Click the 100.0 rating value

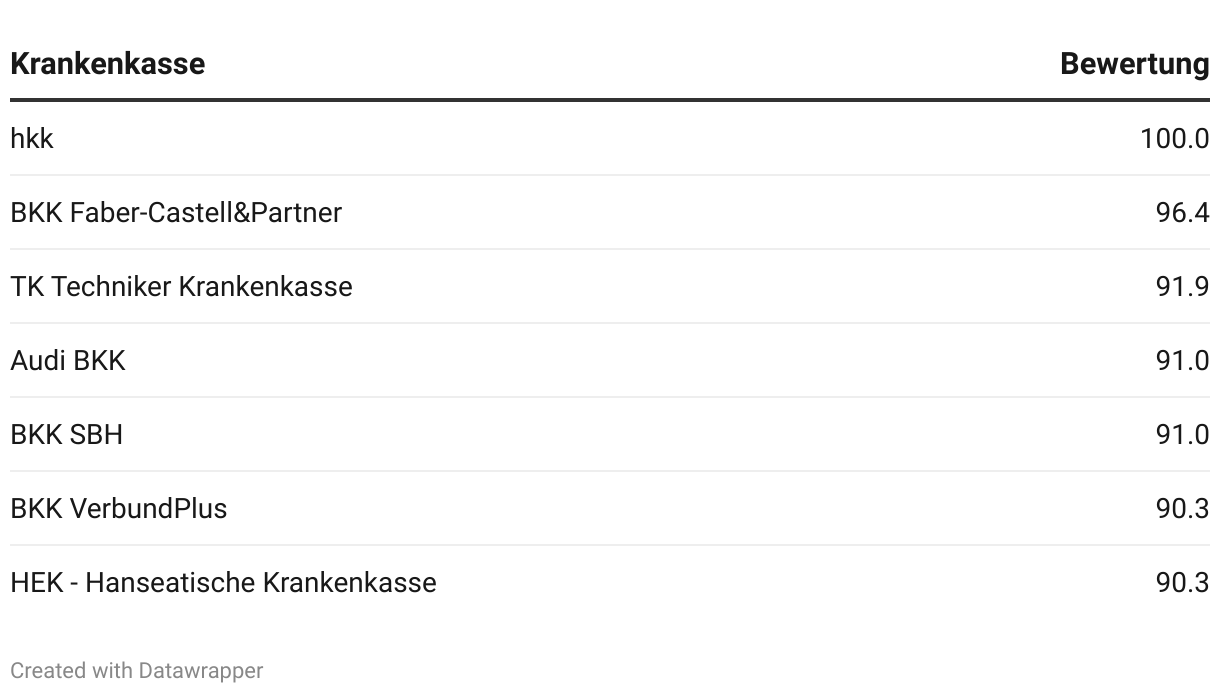(1174, 139)
